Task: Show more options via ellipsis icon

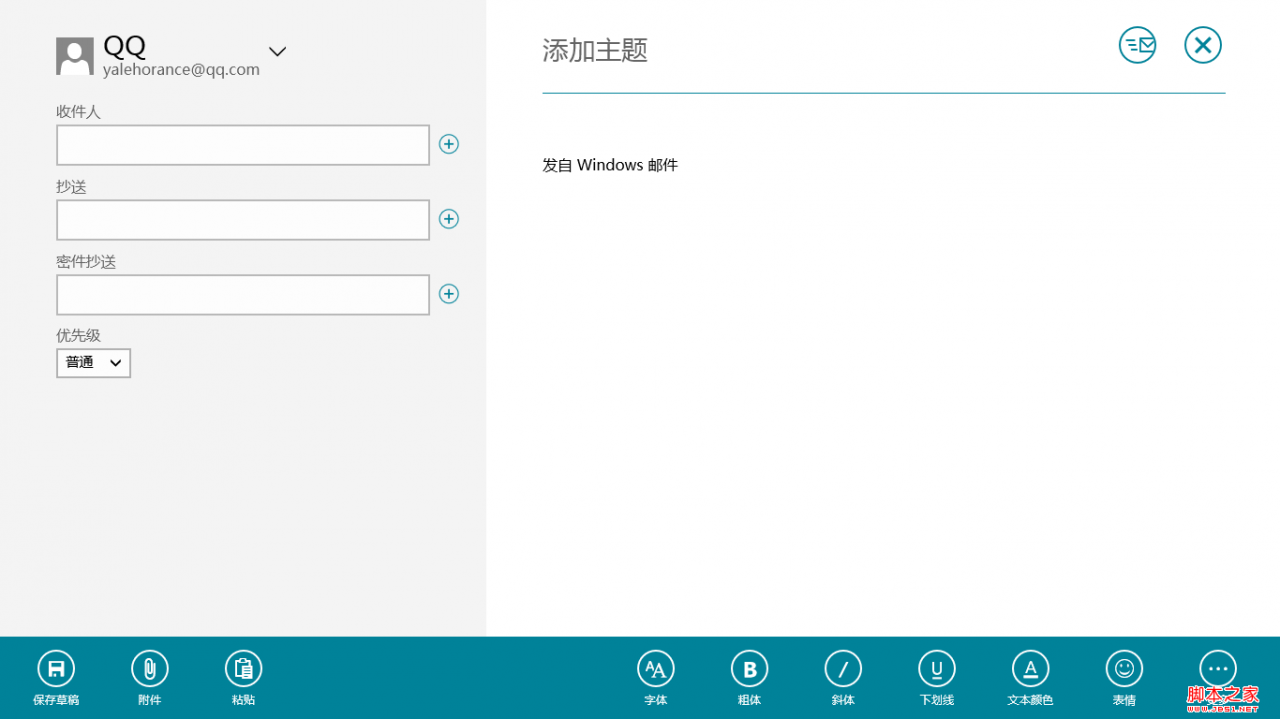Action: pos(1218,668)
